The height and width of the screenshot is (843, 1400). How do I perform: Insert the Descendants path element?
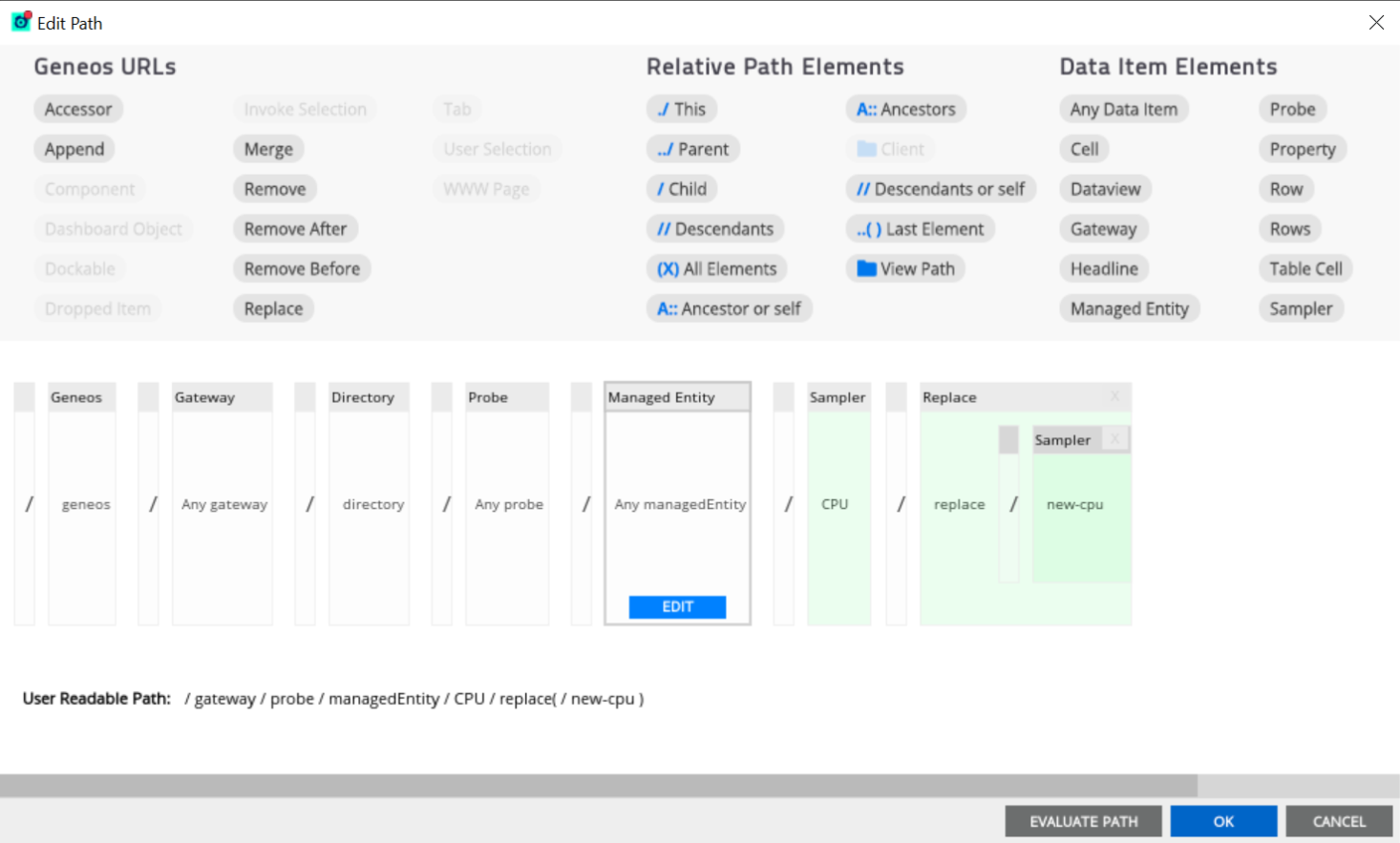(715, 229)
